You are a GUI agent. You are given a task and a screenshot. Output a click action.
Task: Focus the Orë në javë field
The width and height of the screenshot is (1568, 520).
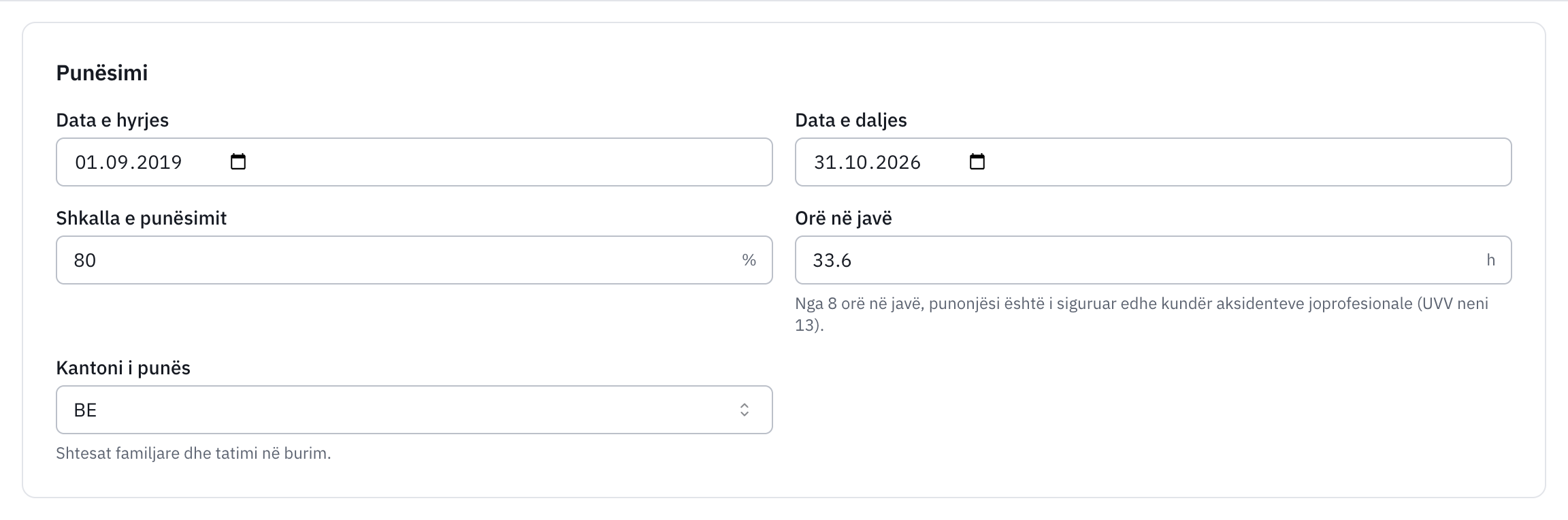coord(1154,260)
